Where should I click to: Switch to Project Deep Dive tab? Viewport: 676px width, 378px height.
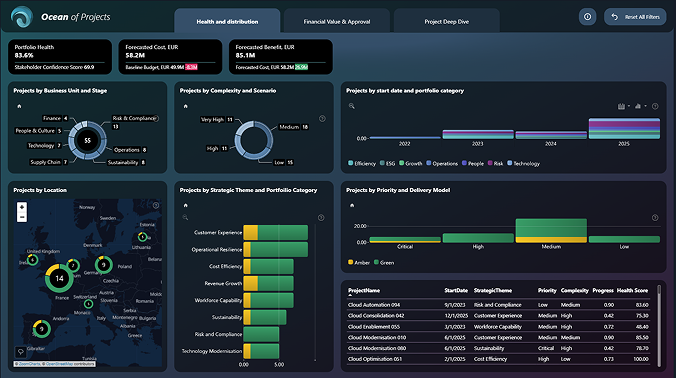(447, 21)
